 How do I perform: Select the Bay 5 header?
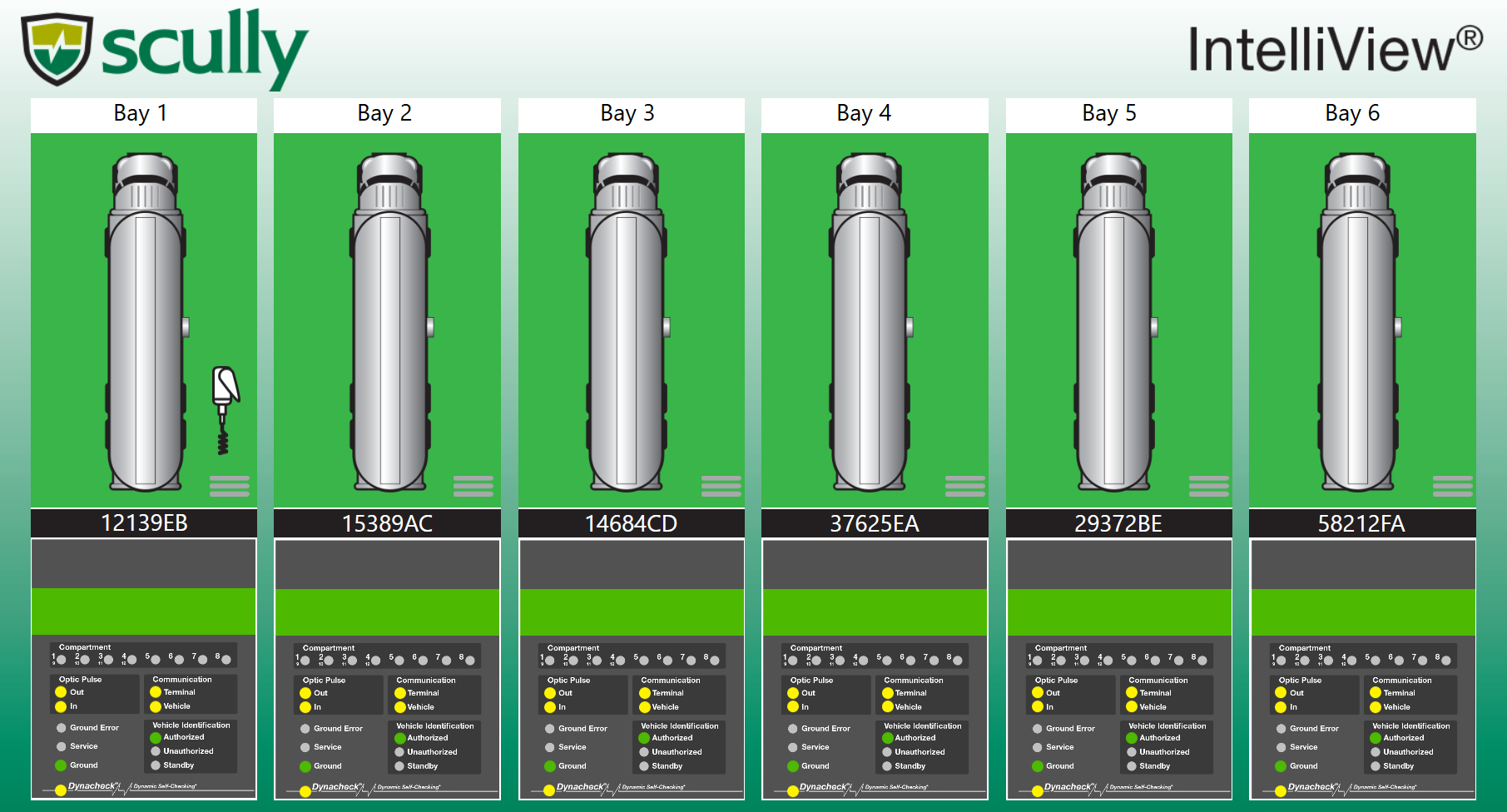click(1119, 115)
